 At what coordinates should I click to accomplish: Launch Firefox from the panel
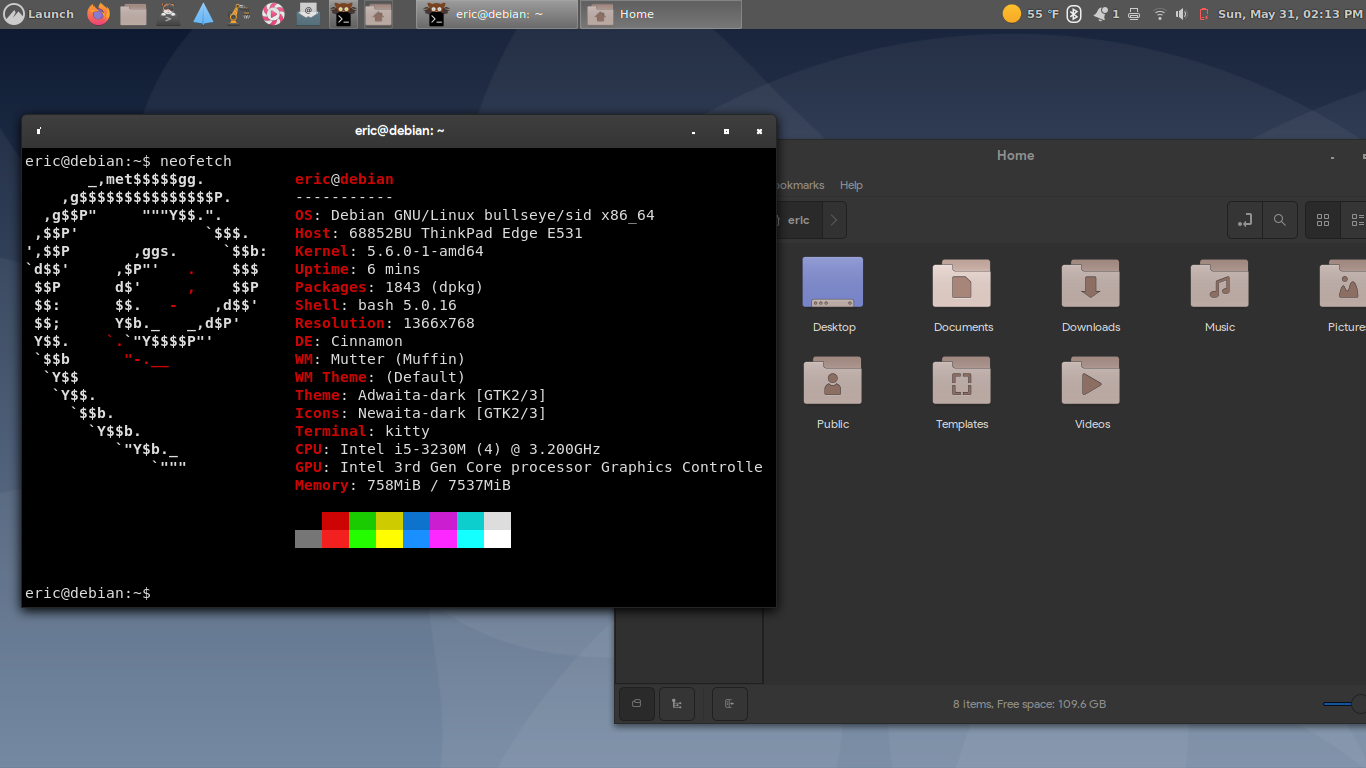click(98, 14)
